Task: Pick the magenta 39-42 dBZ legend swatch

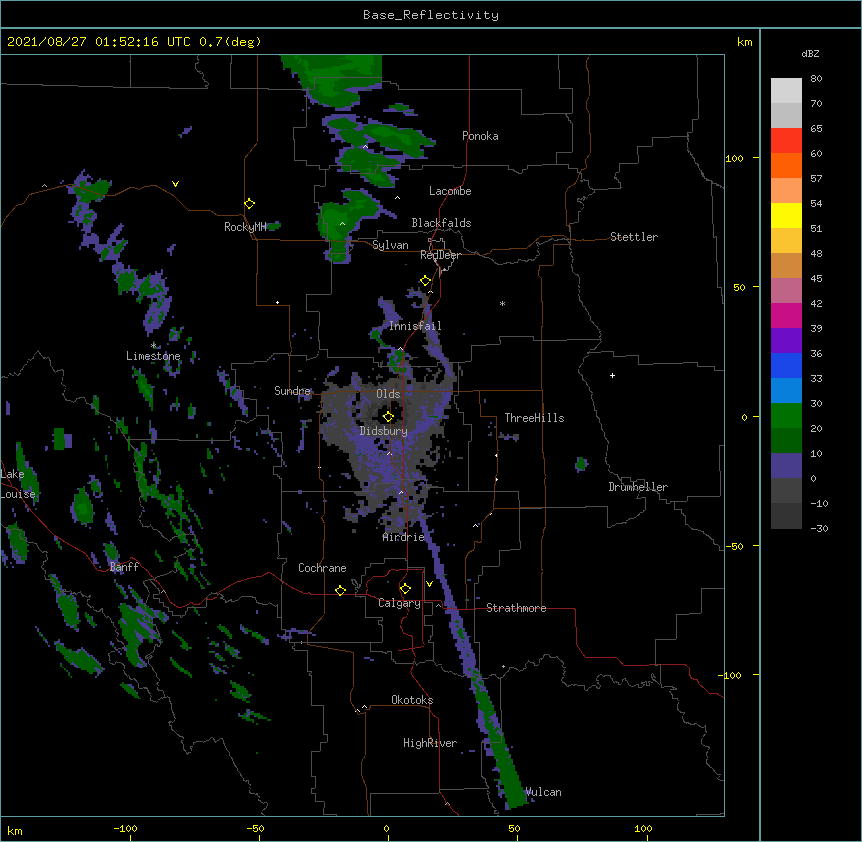Action: 786,315
